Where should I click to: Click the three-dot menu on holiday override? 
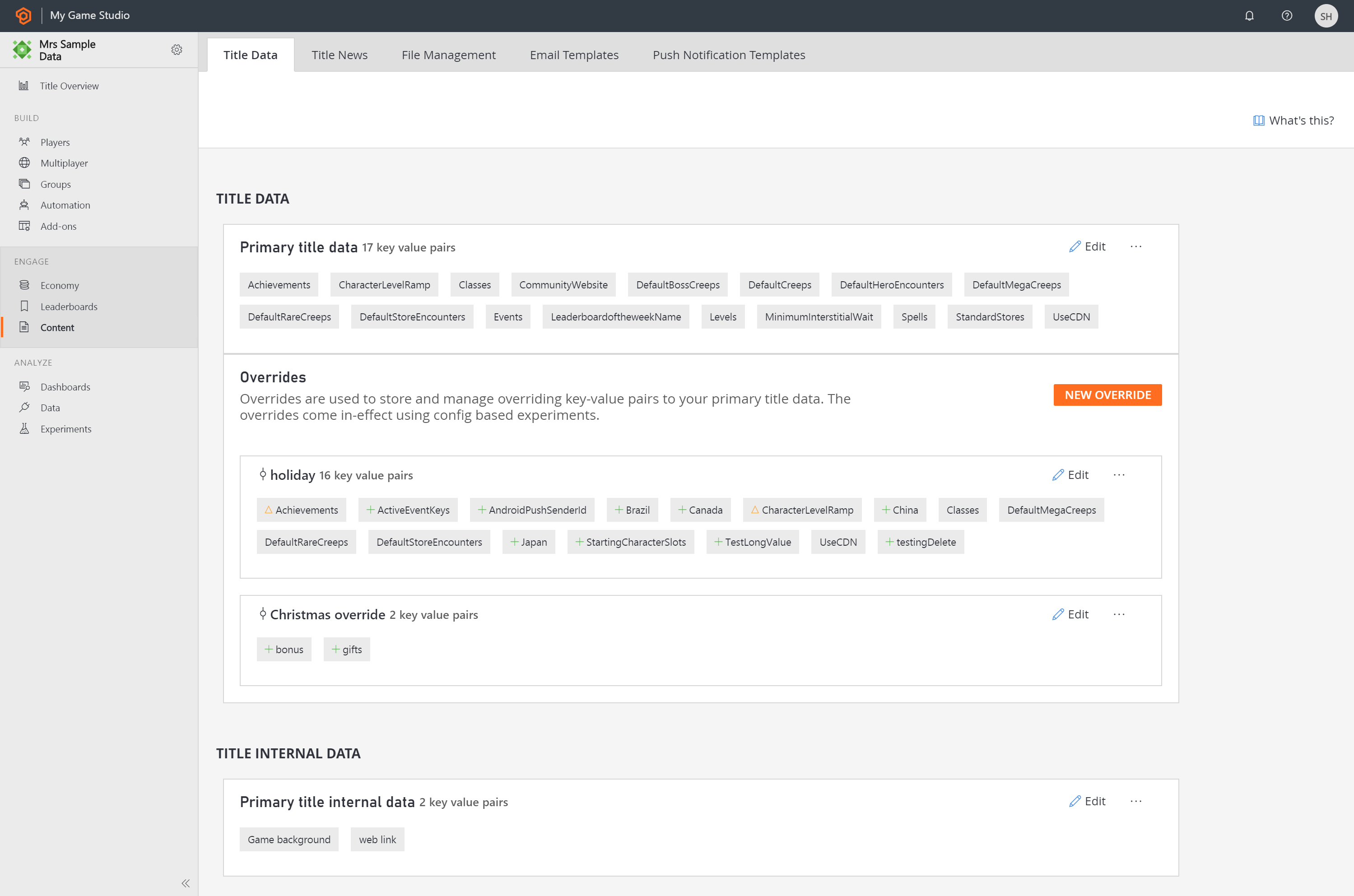[1119, 475]
